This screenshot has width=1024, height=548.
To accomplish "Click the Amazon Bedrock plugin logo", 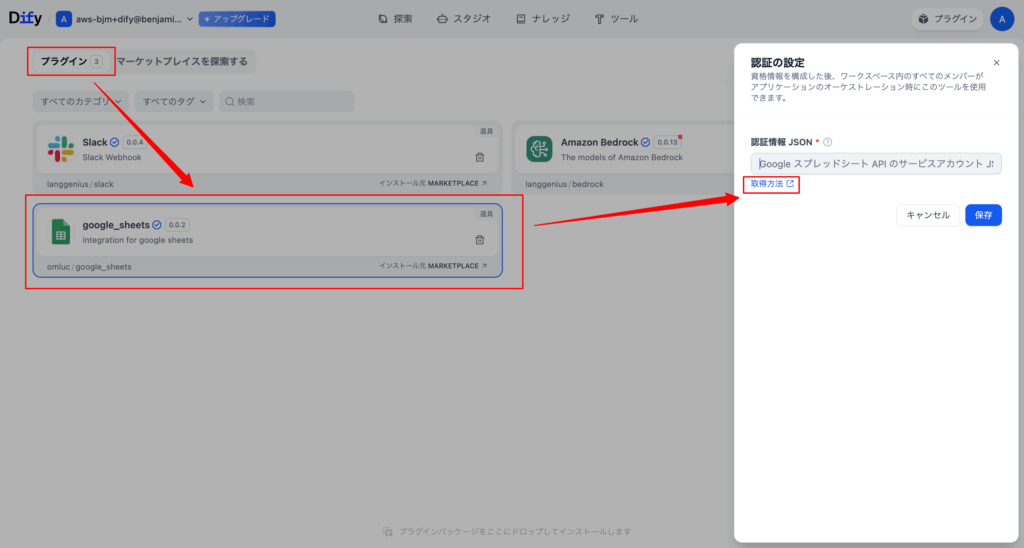I will pos(539,149).
